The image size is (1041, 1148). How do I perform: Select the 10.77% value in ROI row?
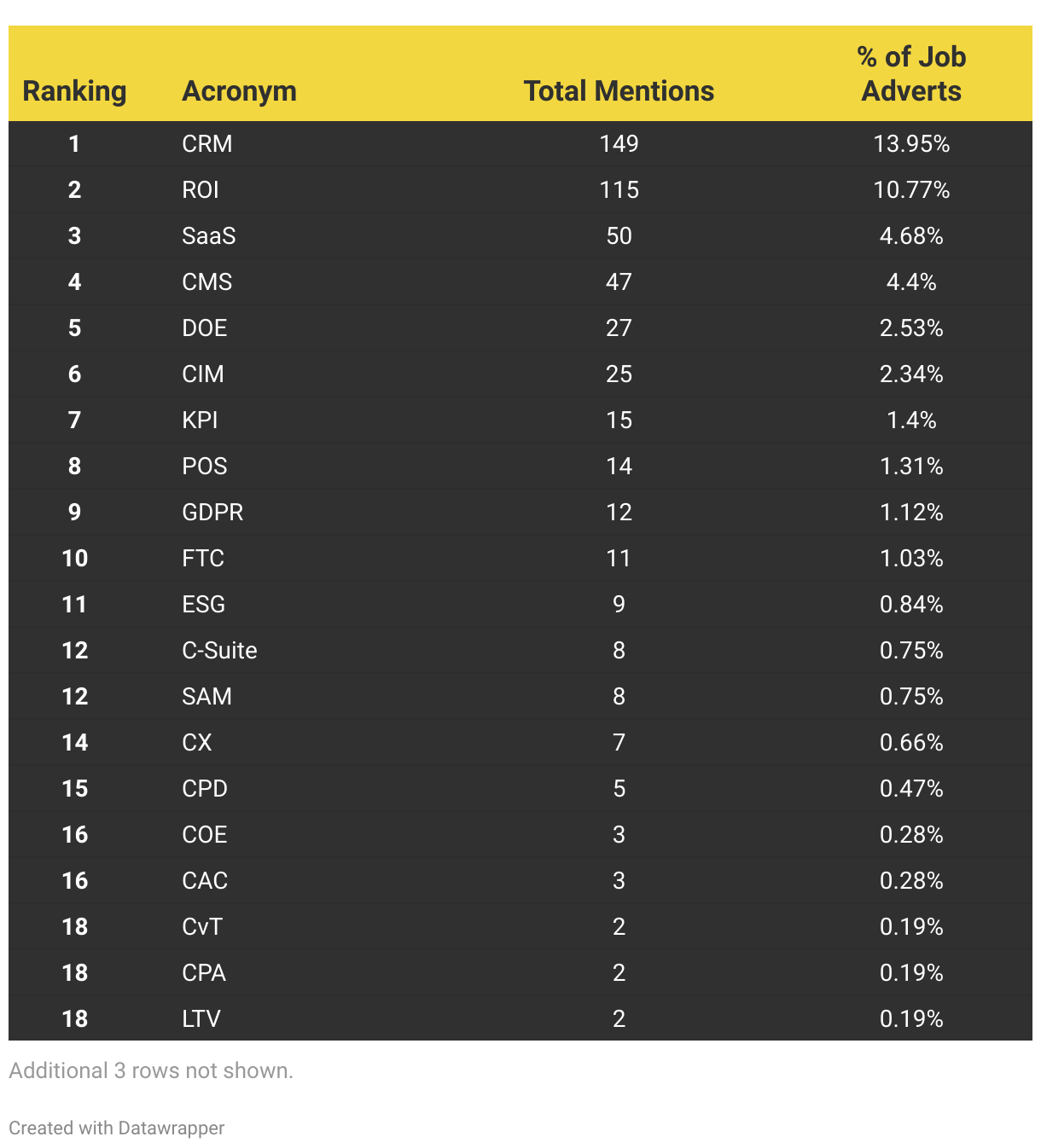(911, 189)
